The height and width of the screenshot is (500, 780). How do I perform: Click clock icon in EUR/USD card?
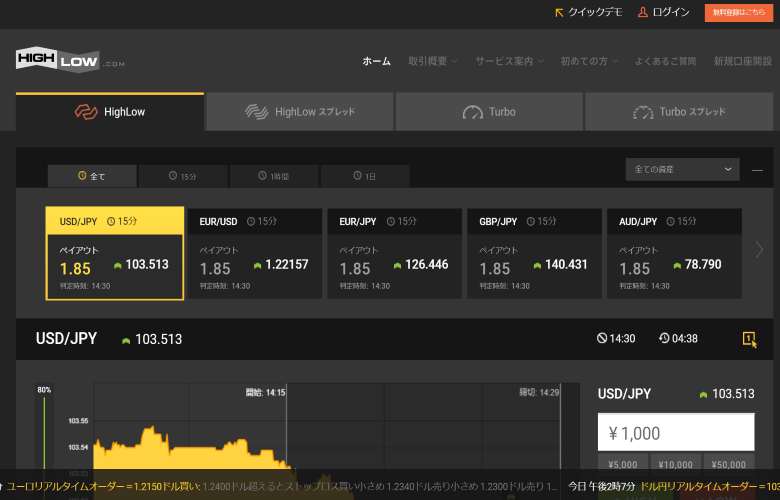point(251,221)
